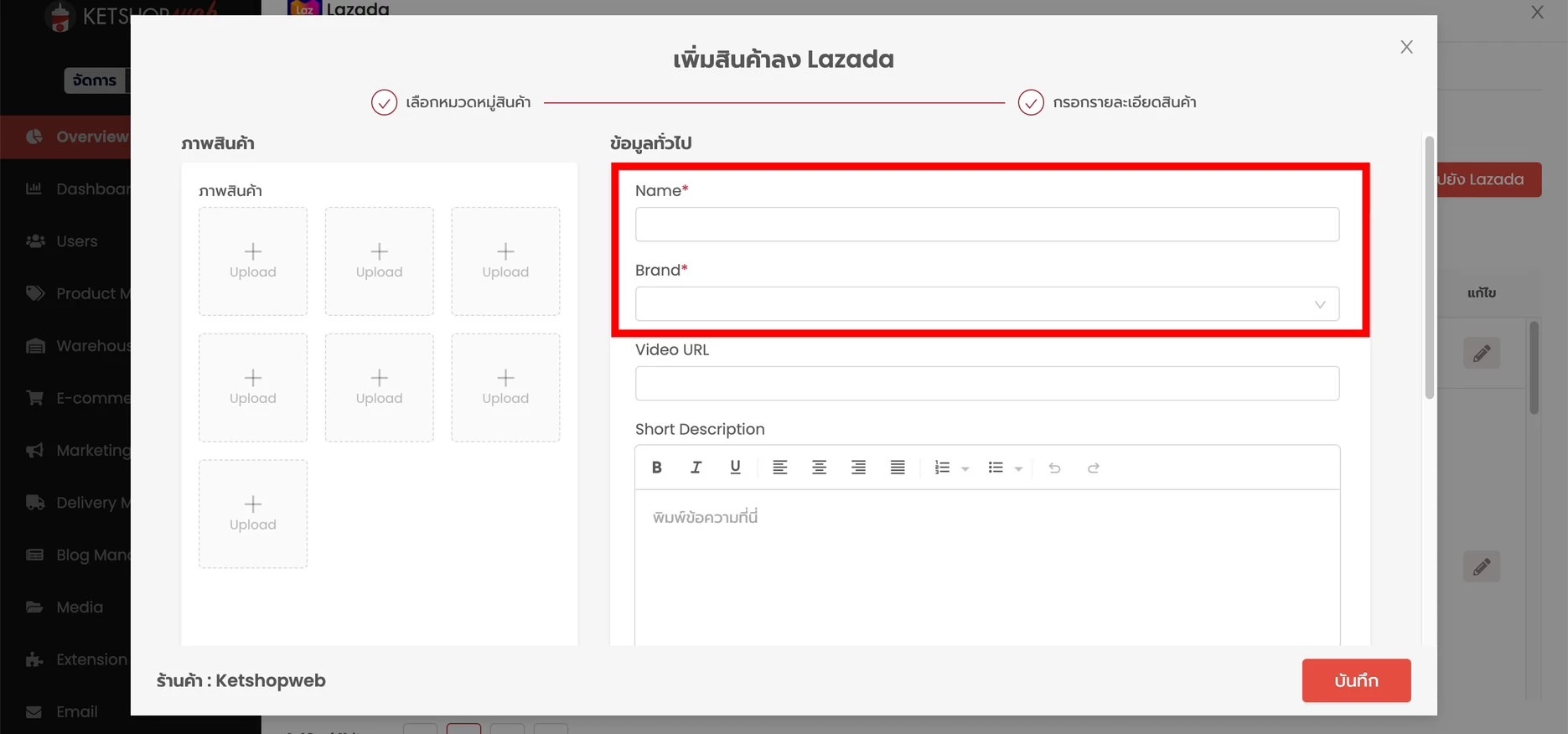Click the lower pencil edit icon in background table
The height and width of the screenshot is (734, 1568).
(1482, 566)
